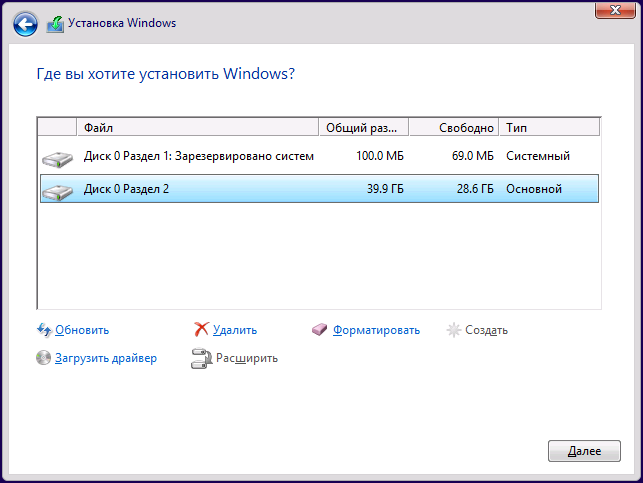Click the Disk 0 Partition 1 drive icon
643x483 pixels.
57,158
